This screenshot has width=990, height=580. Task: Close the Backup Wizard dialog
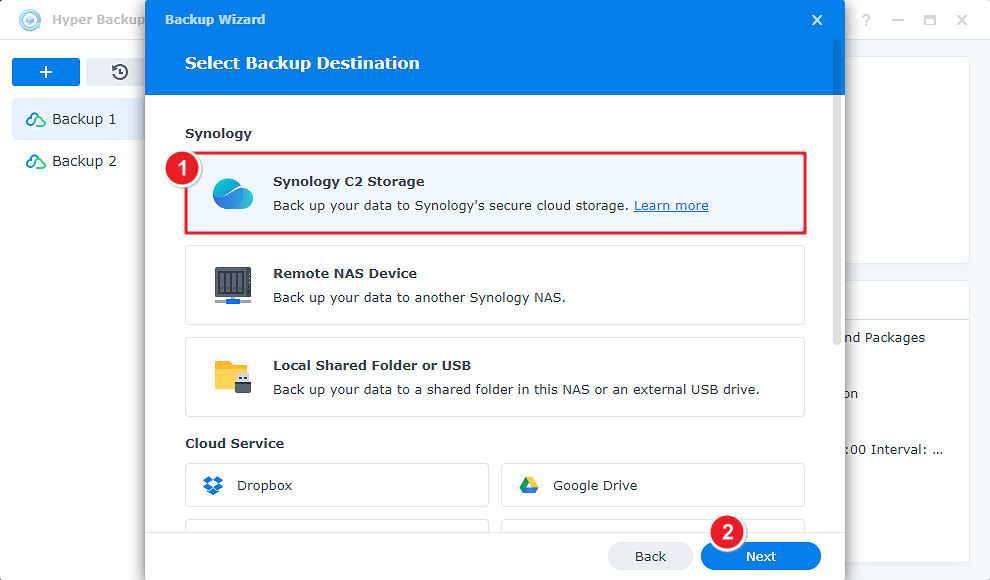coord(817,20)
